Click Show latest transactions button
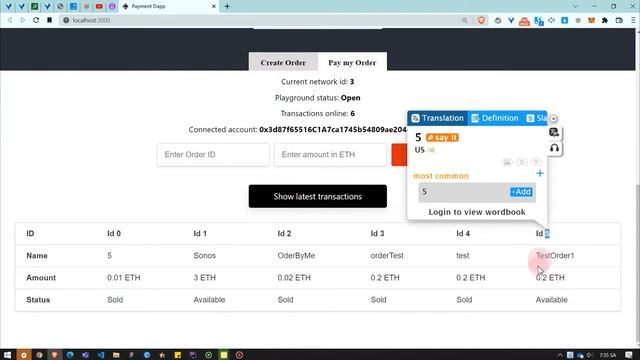The image size is (640, 360). click(318, 196)
